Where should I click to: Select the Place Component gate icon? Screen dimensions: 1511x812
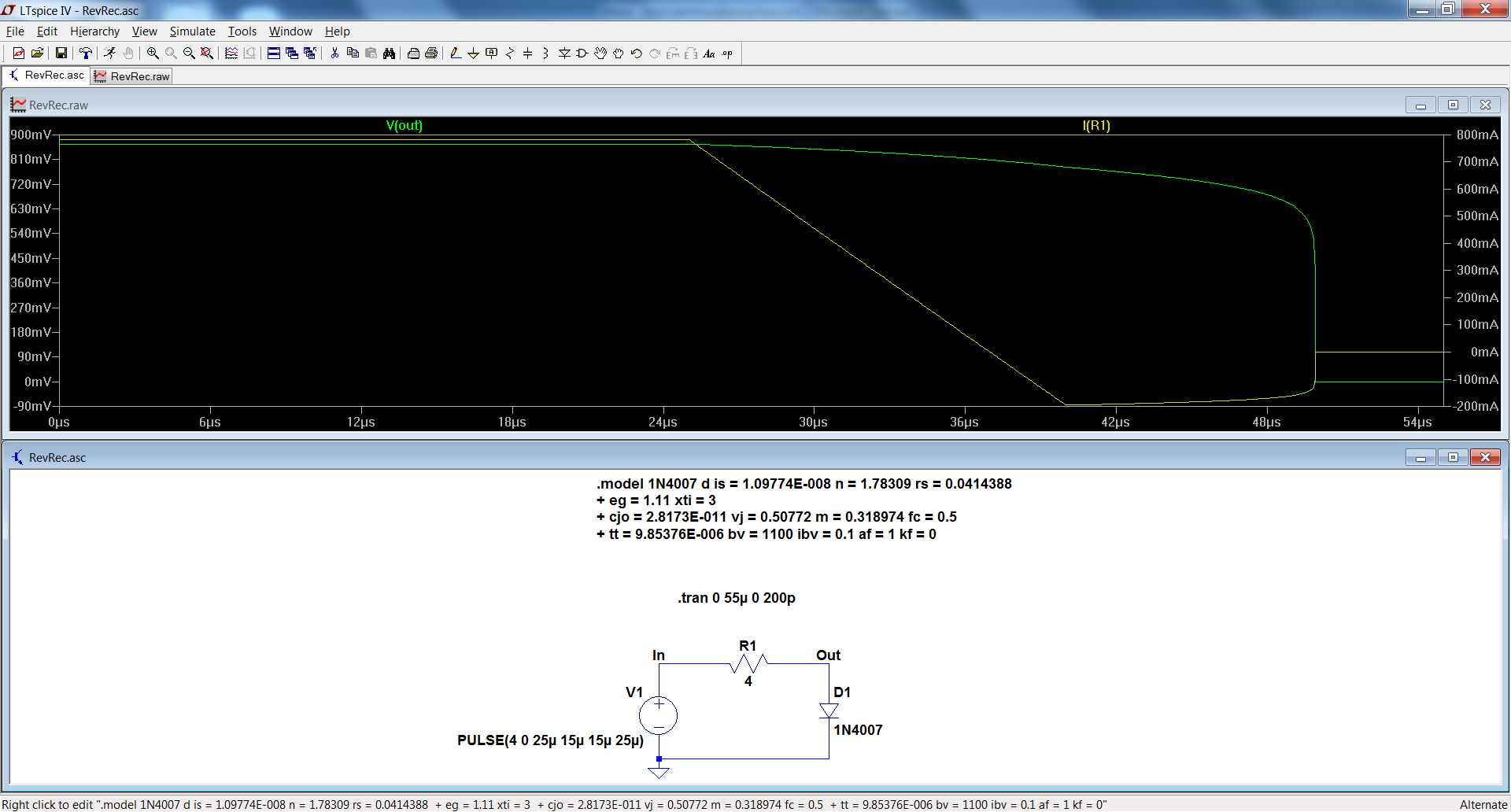582,54
